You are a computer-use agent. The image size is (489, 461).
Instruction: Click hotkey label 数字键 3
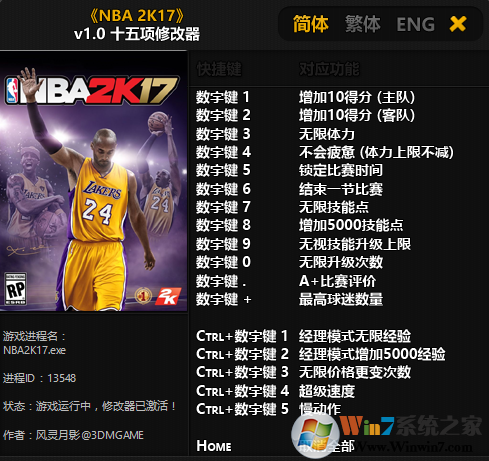pyautogui.click(x=223, y=134)
